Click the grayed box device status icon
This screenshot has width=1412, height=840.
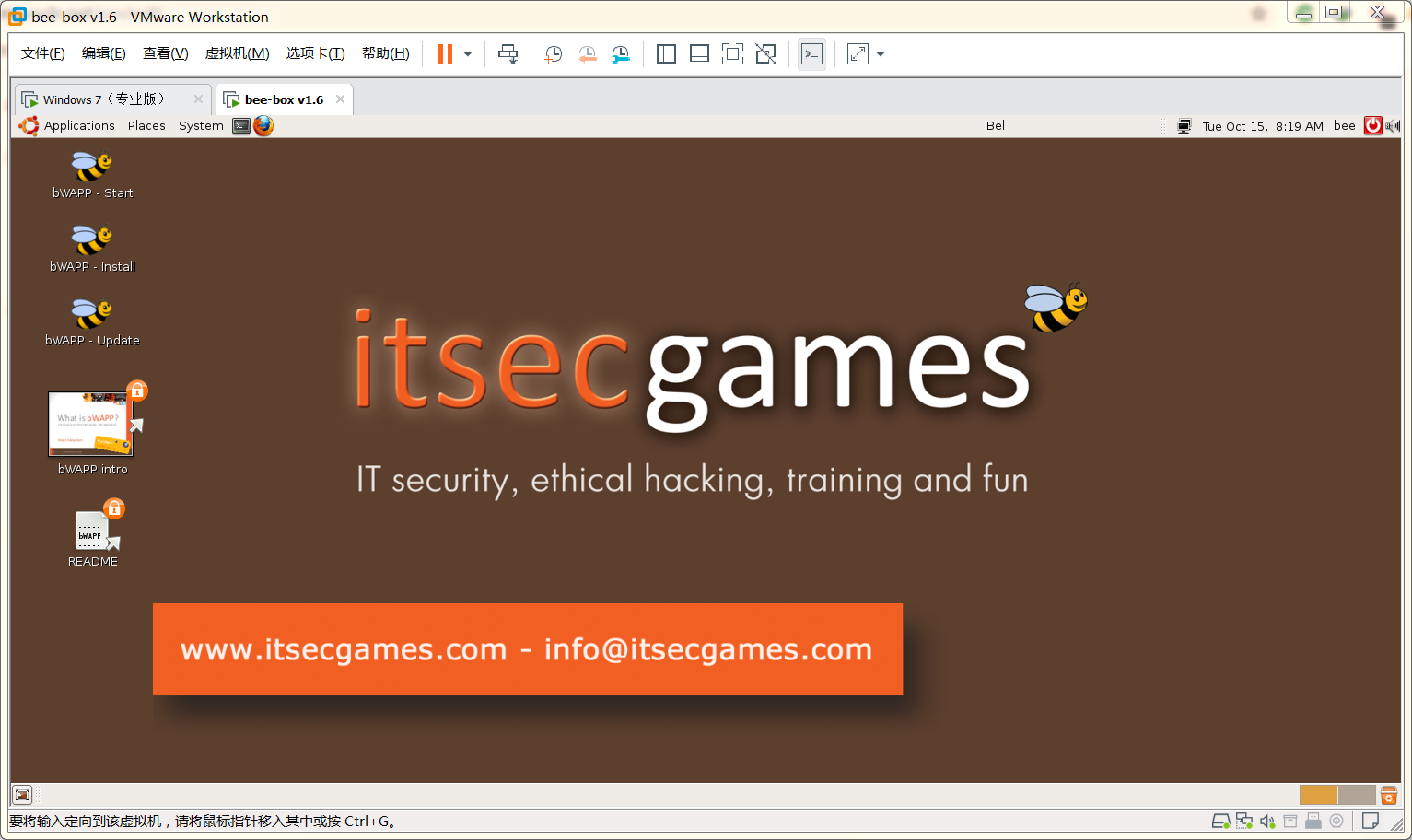[1290, 821]
